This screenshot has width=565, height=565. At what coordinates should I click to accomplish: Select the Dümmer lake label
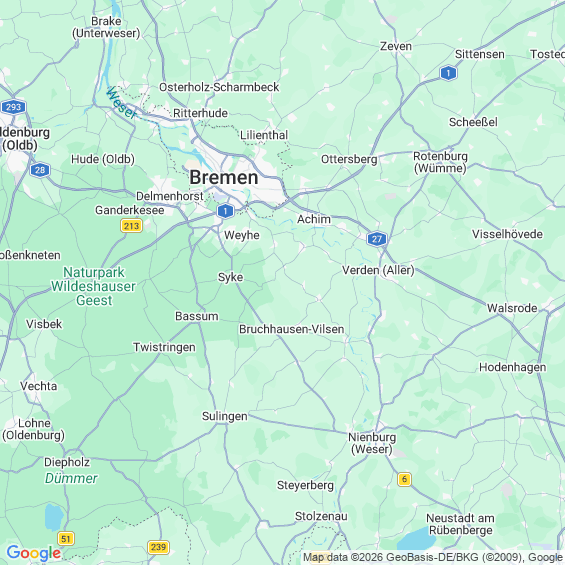(71, 479)
